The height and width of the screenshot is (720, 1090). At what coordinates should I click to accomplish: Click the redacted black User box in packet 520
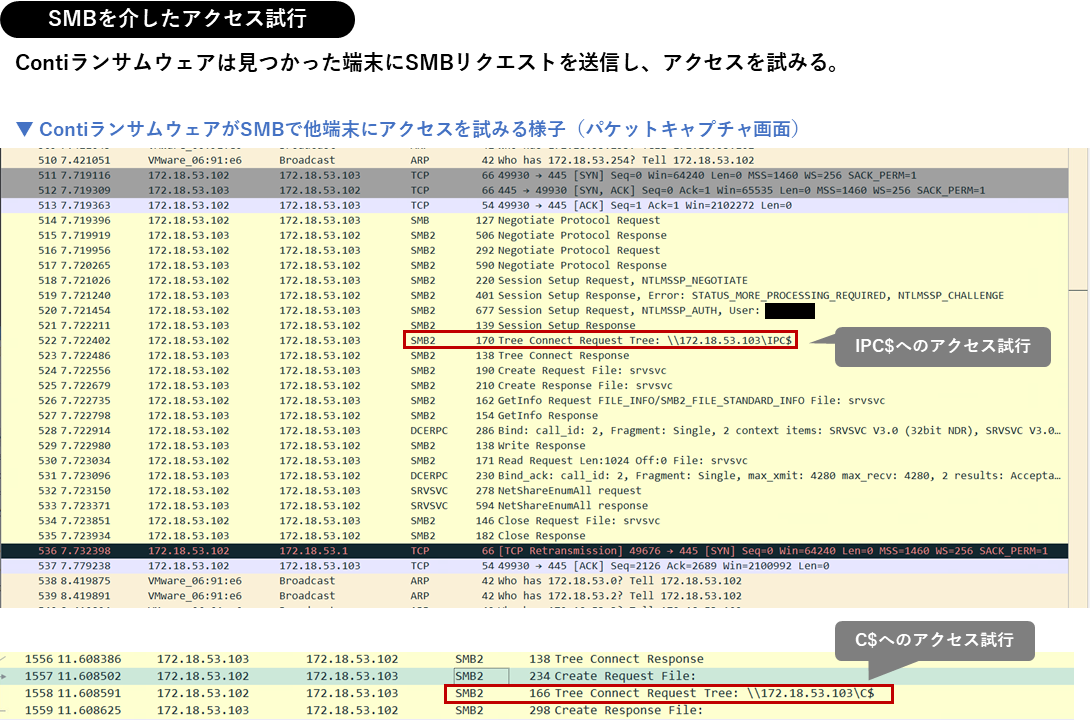(789, 311)
